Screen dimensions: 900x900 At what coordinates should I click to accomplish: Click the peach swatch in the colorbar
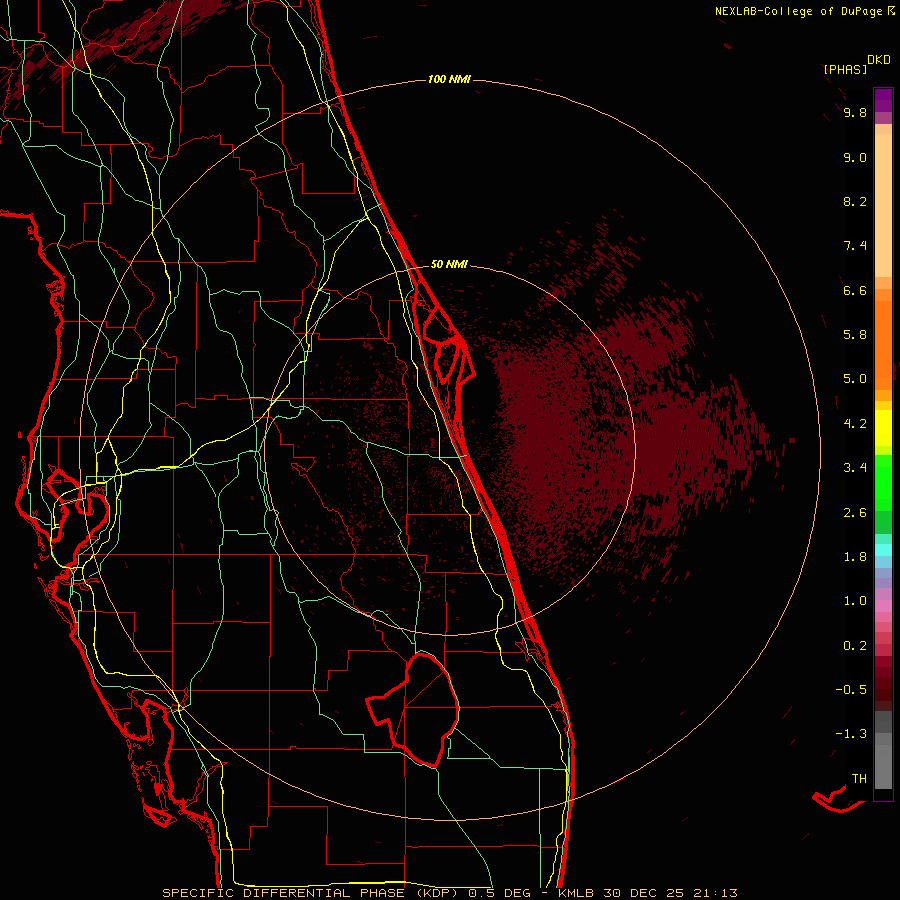coord(883,207)
